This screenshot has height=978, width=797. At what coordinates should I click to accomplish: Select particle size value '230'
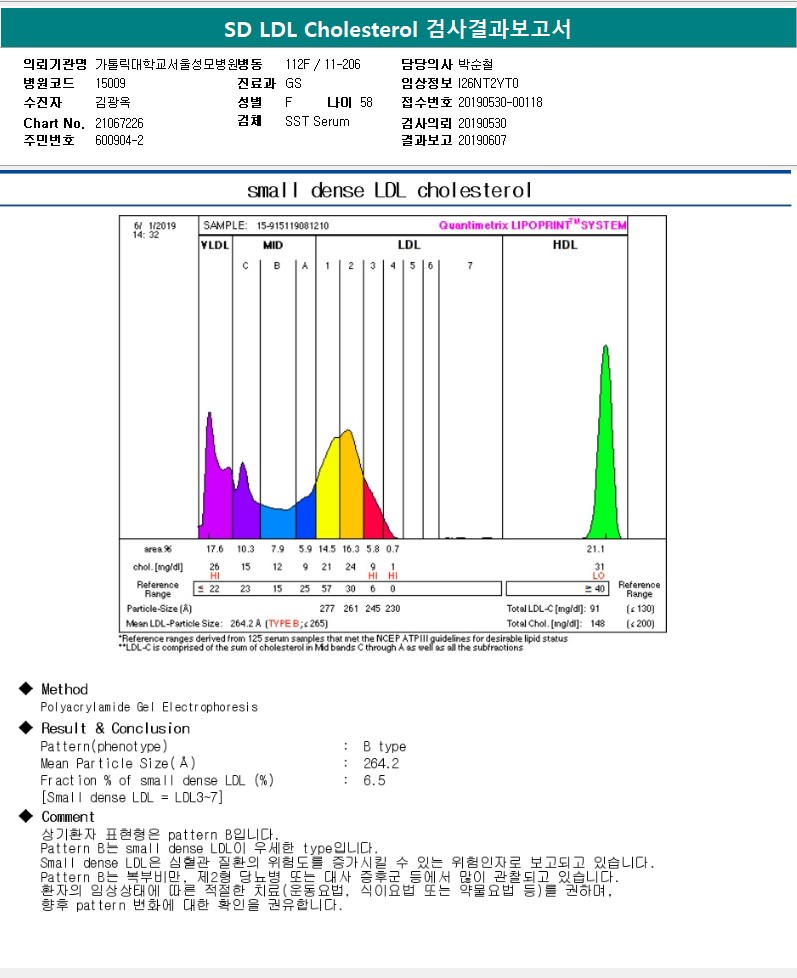392,608
